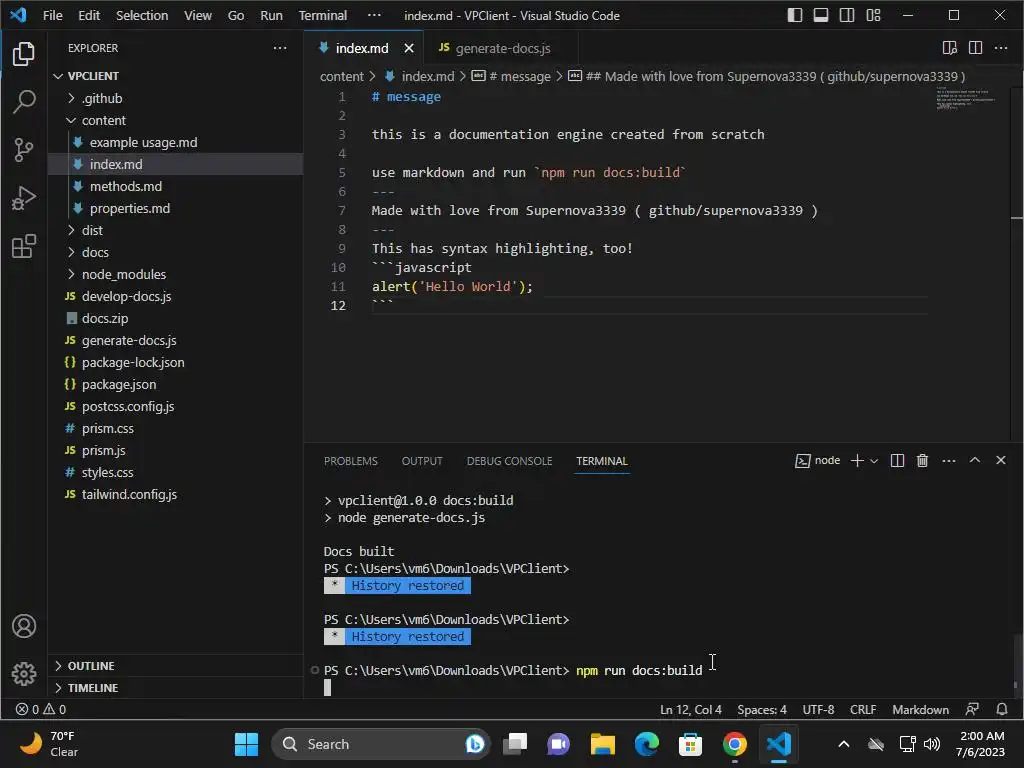Open terminal panel More Actions ellipsis
The height and width of the screenshot is (768, 1024).
point(949,460)
